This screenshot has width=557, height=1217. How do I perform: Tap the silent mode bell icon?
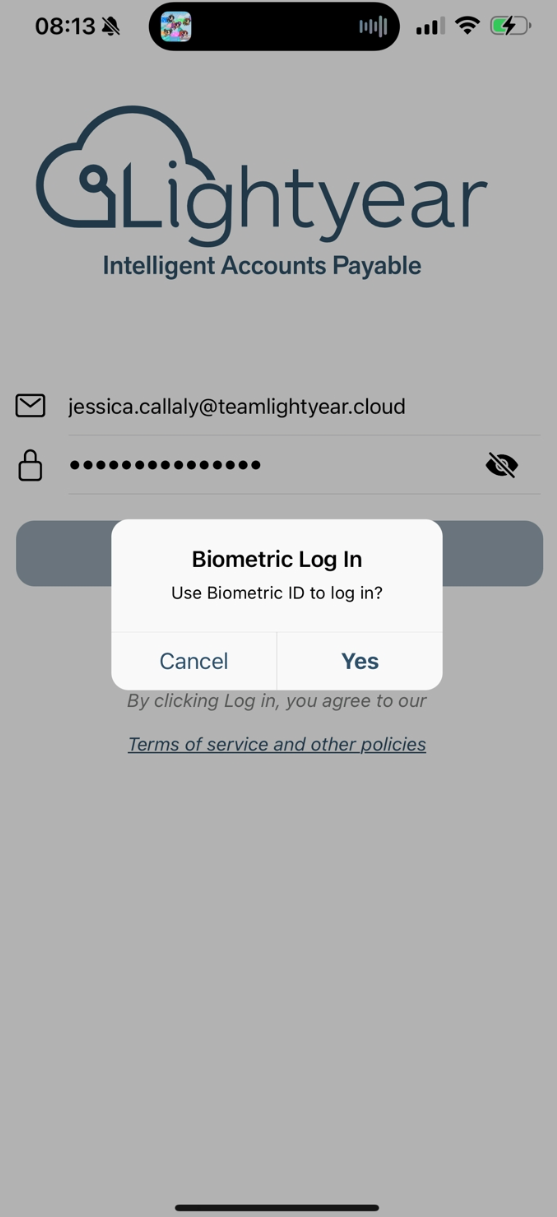[111, 27]
